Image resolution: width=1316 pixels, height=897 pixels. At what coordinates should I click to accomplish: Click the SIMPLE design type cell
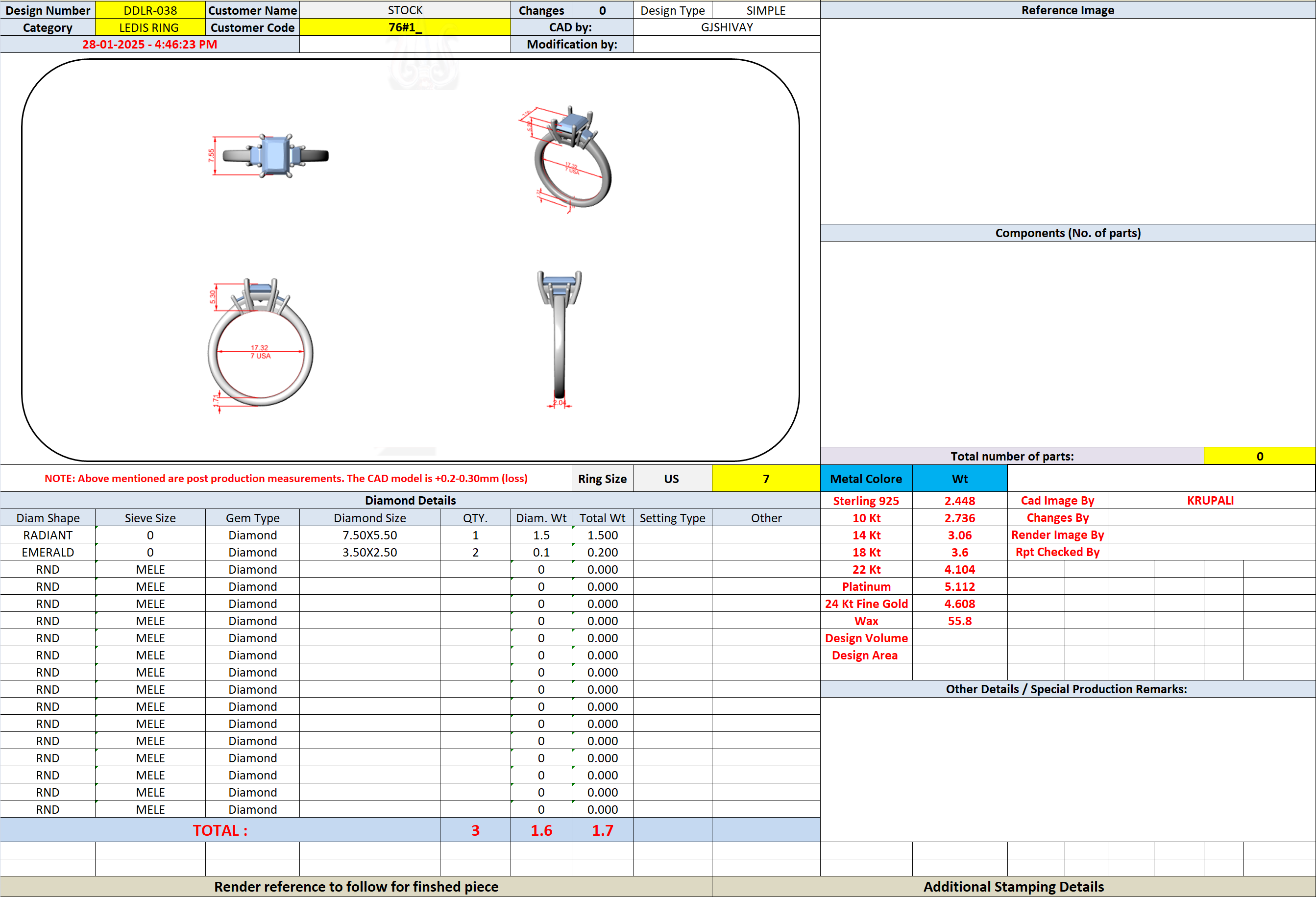click(x=766, y=10)
